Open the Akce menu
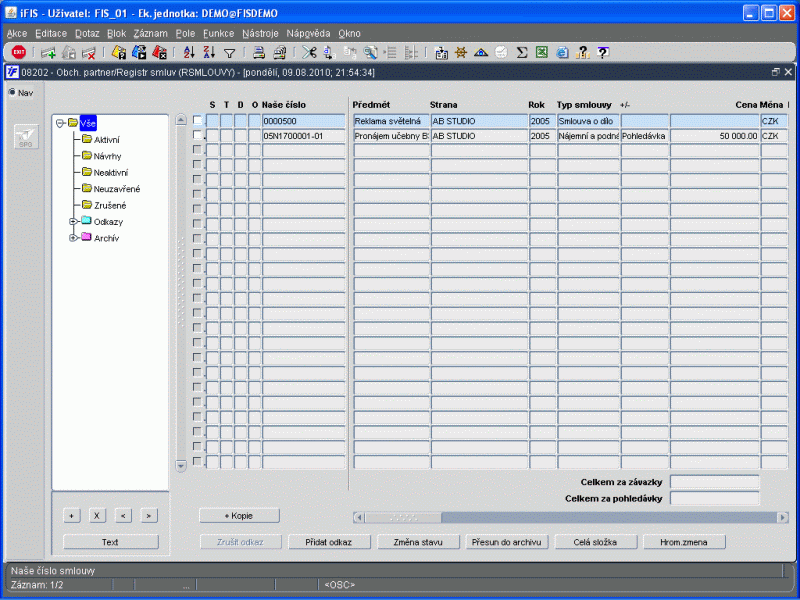The width and height of the screenshot is (800, 600). point(17,34)
